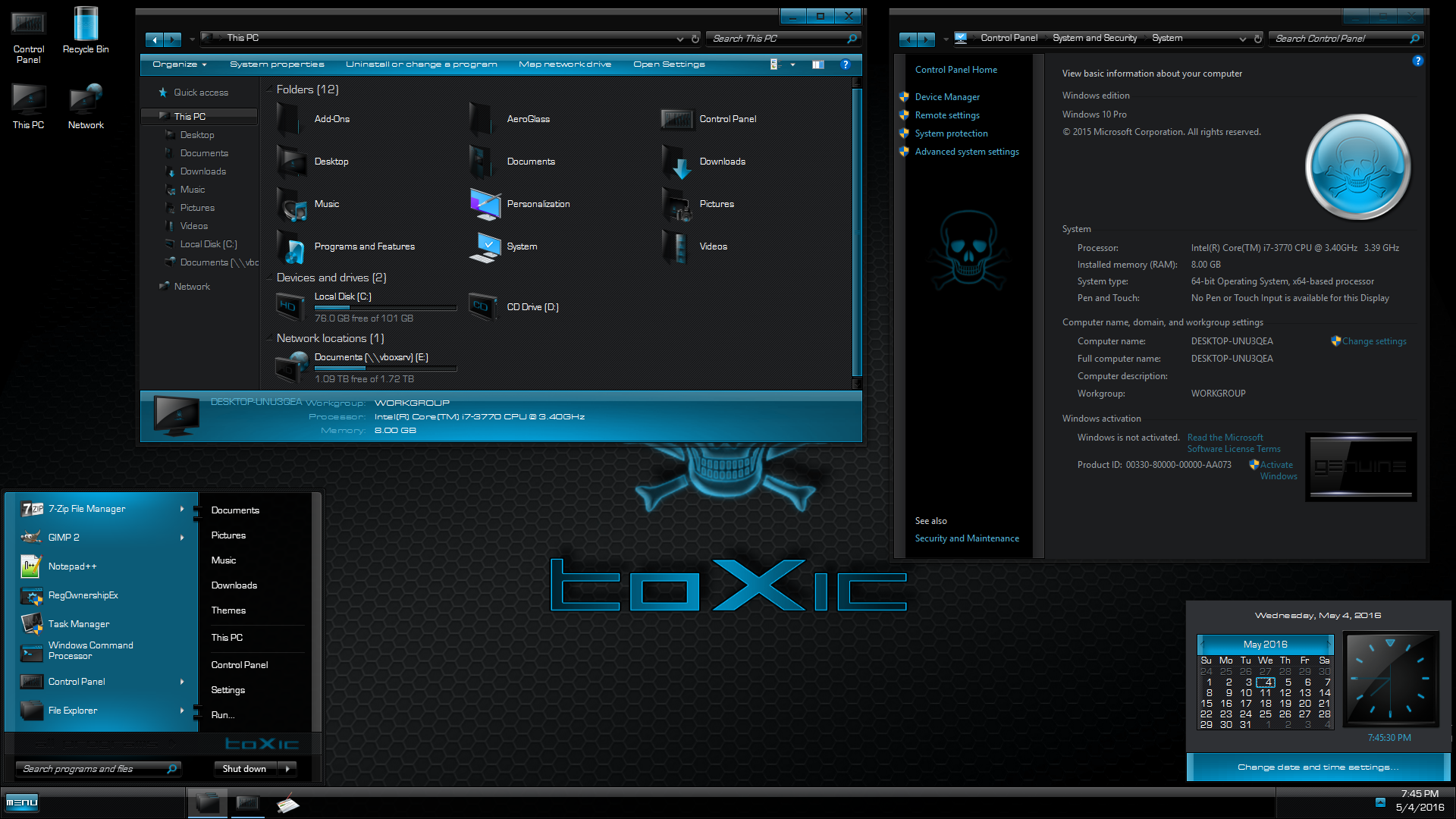Viewport: 1456px width, 819px height.
Task: Expand 7-Zip File Manager submenu arrow
Action: point(182,509)
